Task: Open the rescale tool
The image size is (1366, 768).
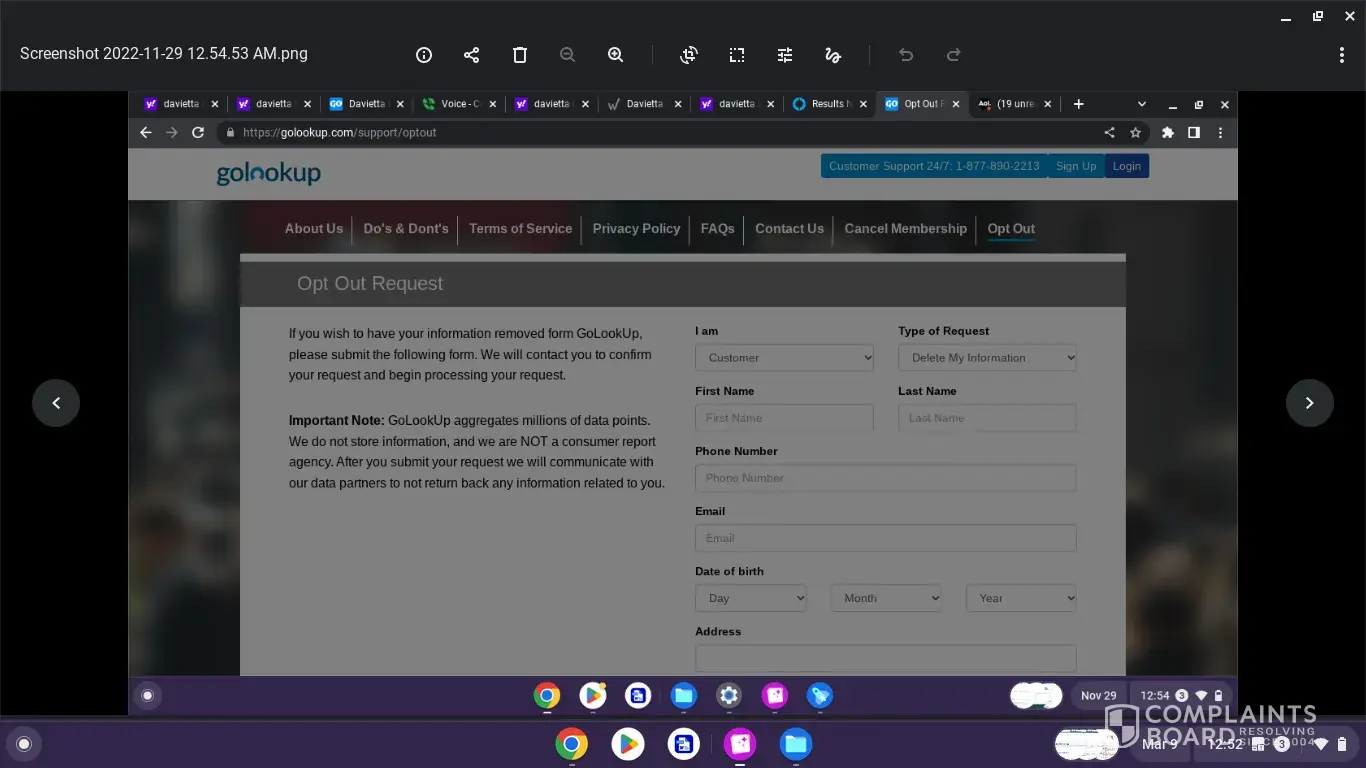Action: click(737, 55)
